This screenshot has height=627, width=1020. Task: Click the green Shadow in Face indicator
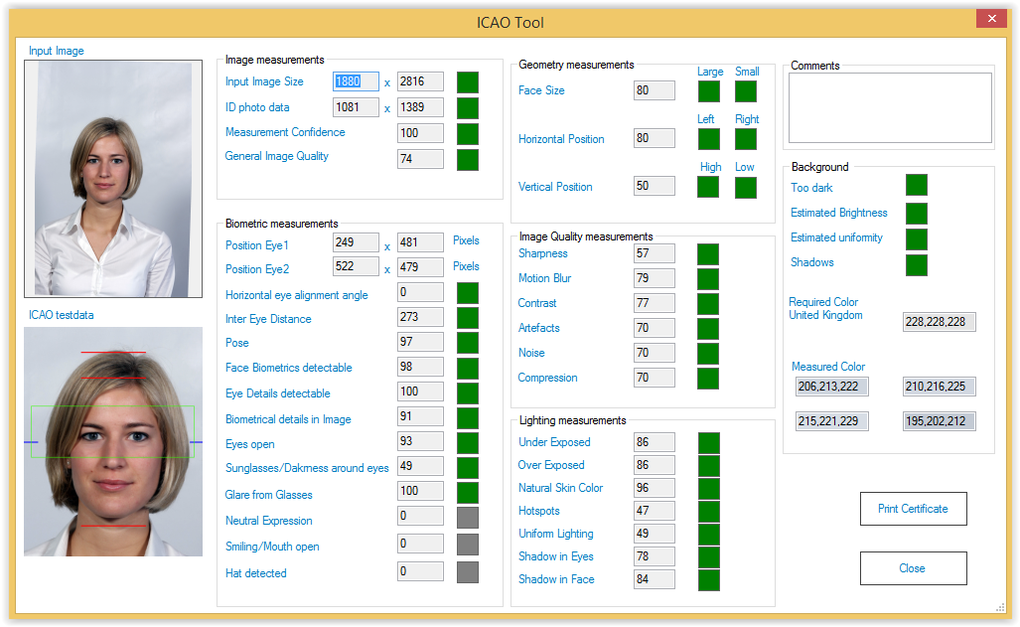(708, 580)
